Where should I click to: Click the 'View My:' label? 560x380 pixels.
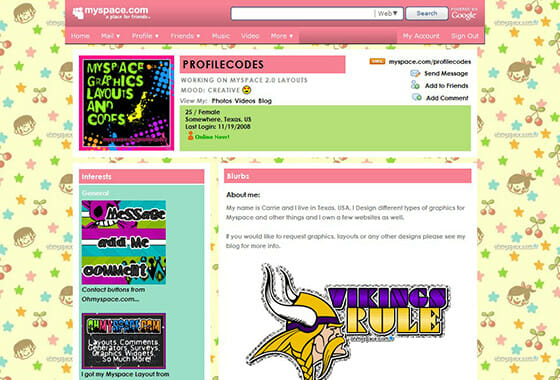[x=194, y=101]
